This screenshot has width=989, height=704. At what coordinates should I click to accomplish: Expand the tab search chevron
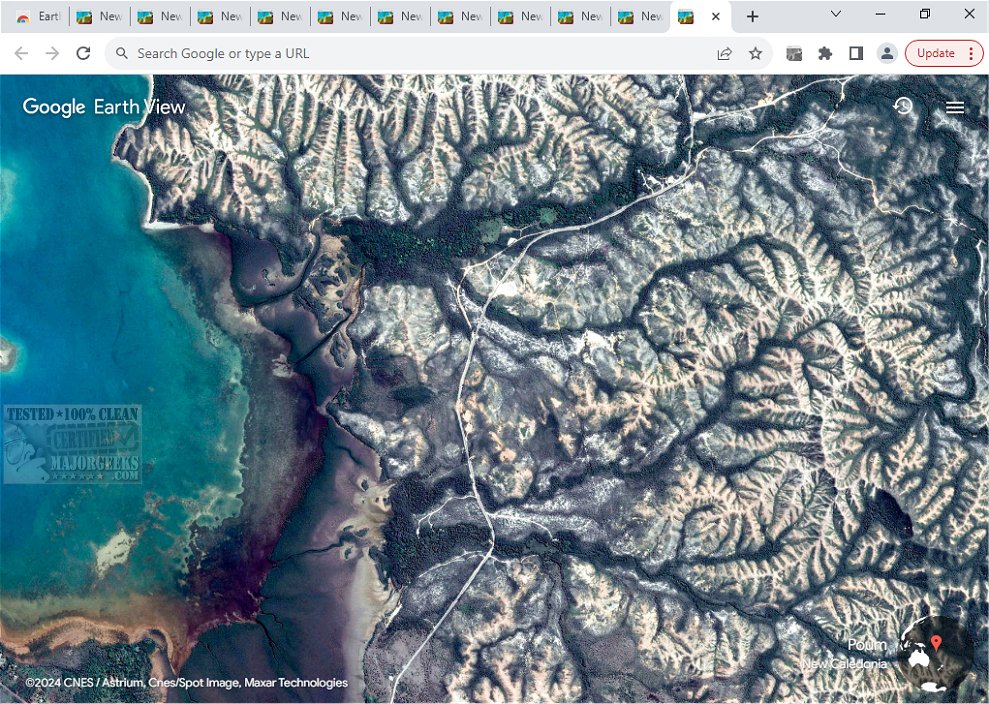click(836, 14)
